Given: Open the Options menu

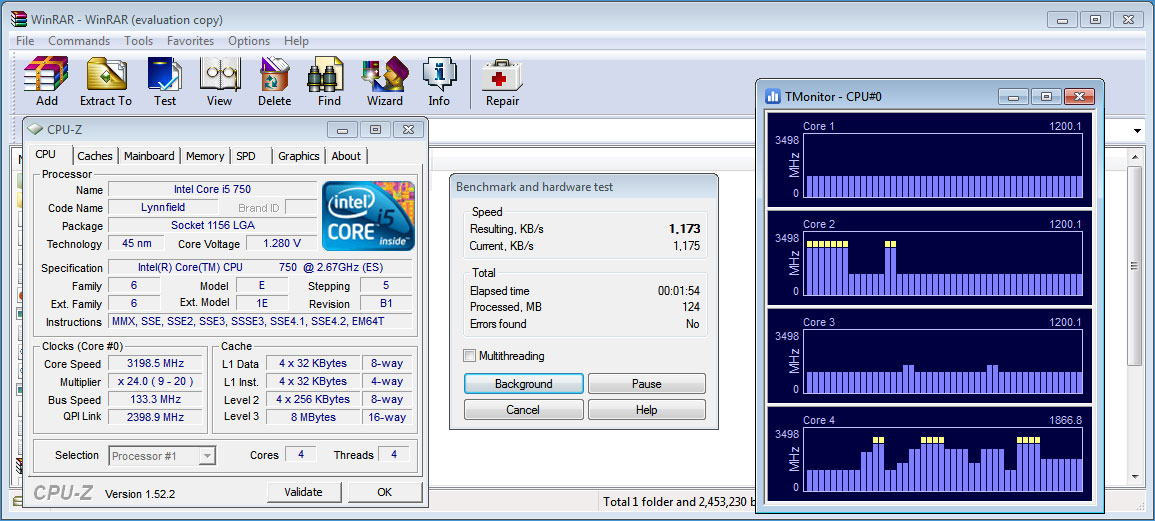Looking at the screenshot, I should [249, 41].
